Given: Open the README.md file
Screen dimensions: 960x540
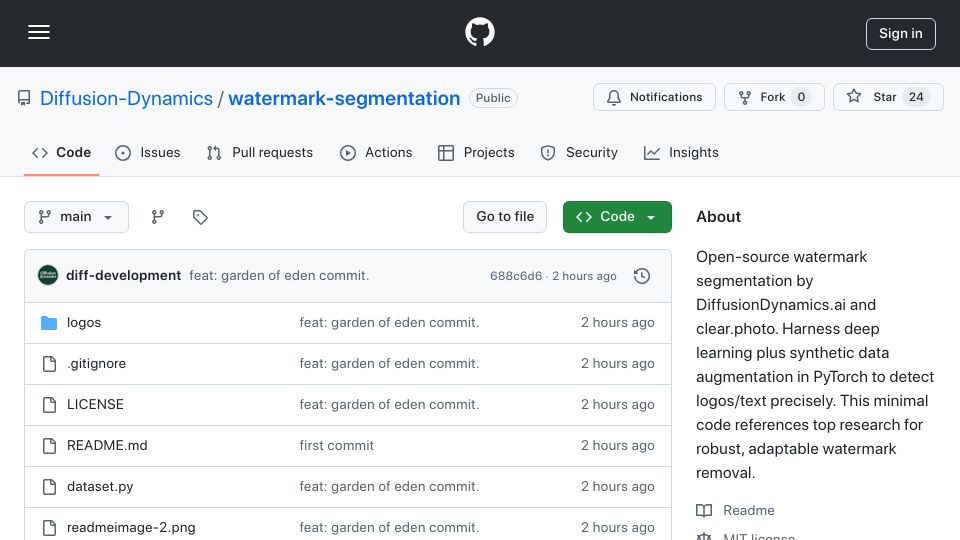Looking at the screenshot, I should (x=107, y=446).
